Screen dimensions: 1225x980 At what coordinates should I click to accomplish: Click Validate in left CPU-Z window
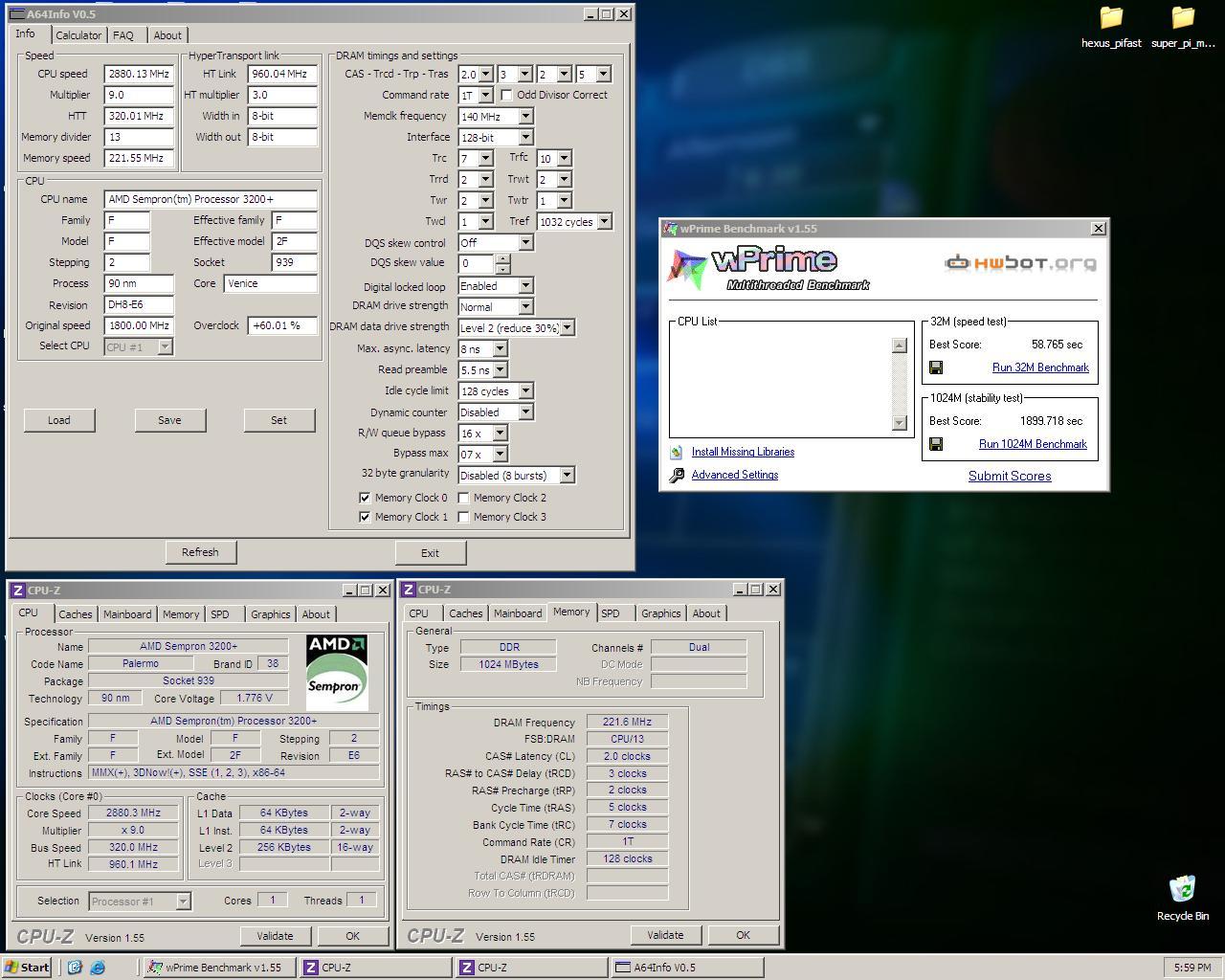tap(275, 936)
